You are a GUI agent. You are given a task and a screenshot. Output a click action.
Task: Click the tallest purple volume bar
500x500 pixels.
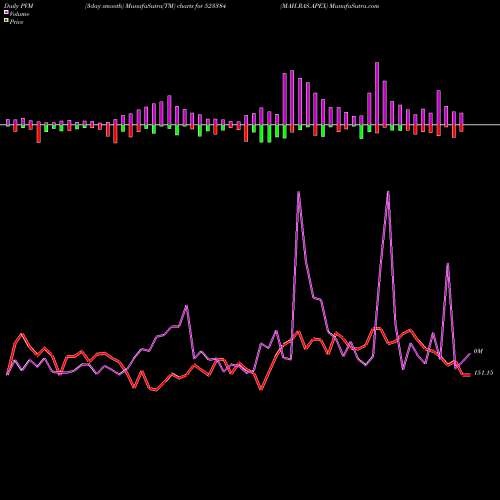tap(377, 93)
